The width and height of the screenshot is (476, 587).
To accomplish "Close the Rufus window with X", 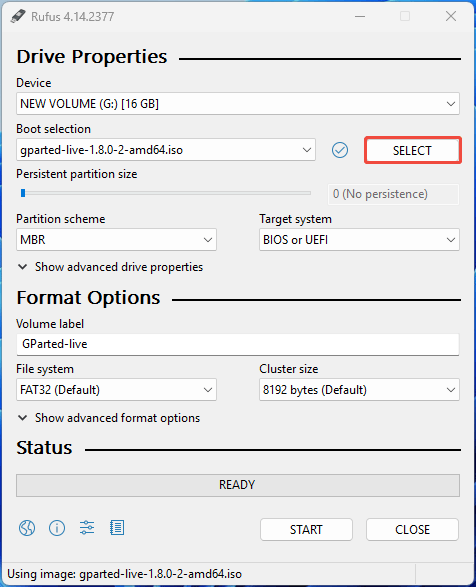I will click(451, 16).
